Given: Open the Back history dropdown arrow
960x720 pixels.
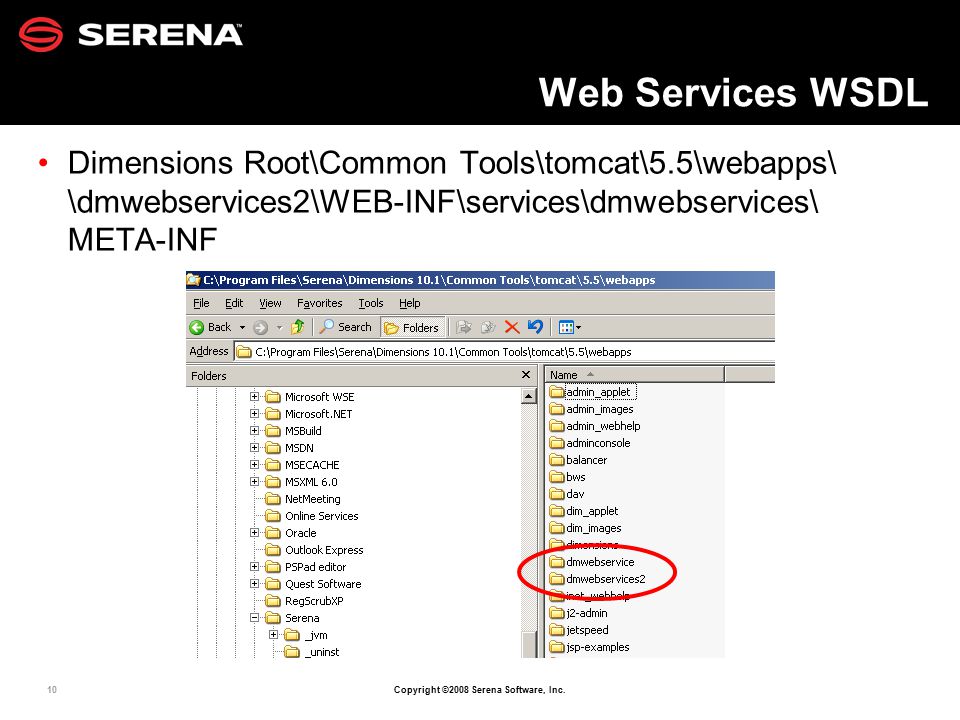Looking at the screenshot, I should (x=242, y=328).
